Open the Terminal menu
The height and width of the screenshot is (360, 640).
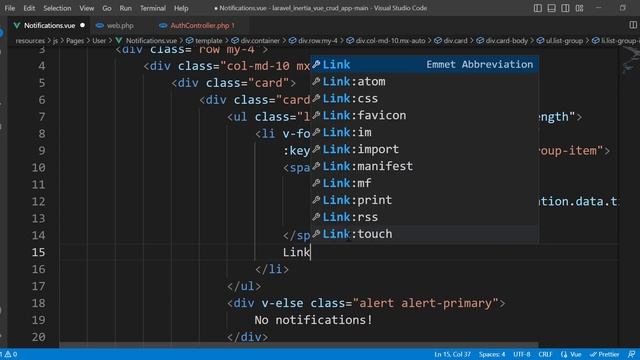pyautogui.click(x=153, y=8)
